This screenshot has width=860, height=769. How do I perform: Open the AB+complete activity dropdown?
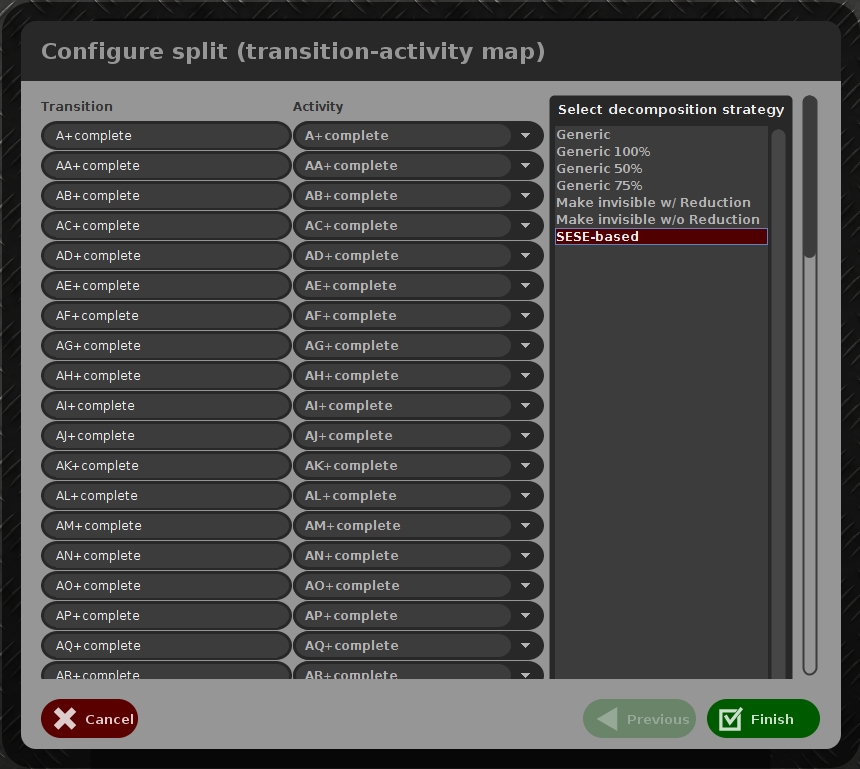[525, 195]
